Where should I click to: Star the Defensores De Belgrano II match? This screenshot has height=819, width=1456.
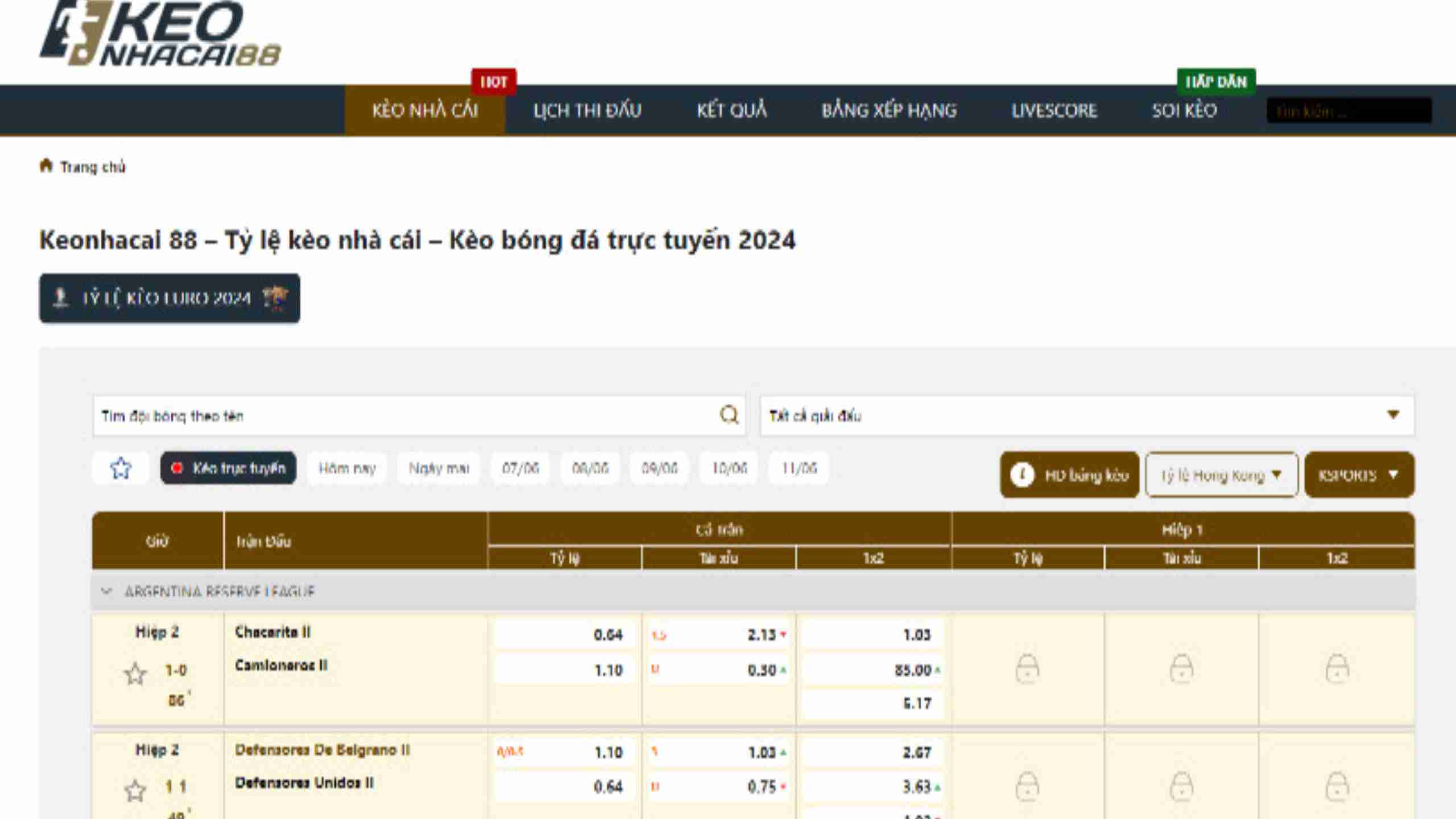[135, 791]
